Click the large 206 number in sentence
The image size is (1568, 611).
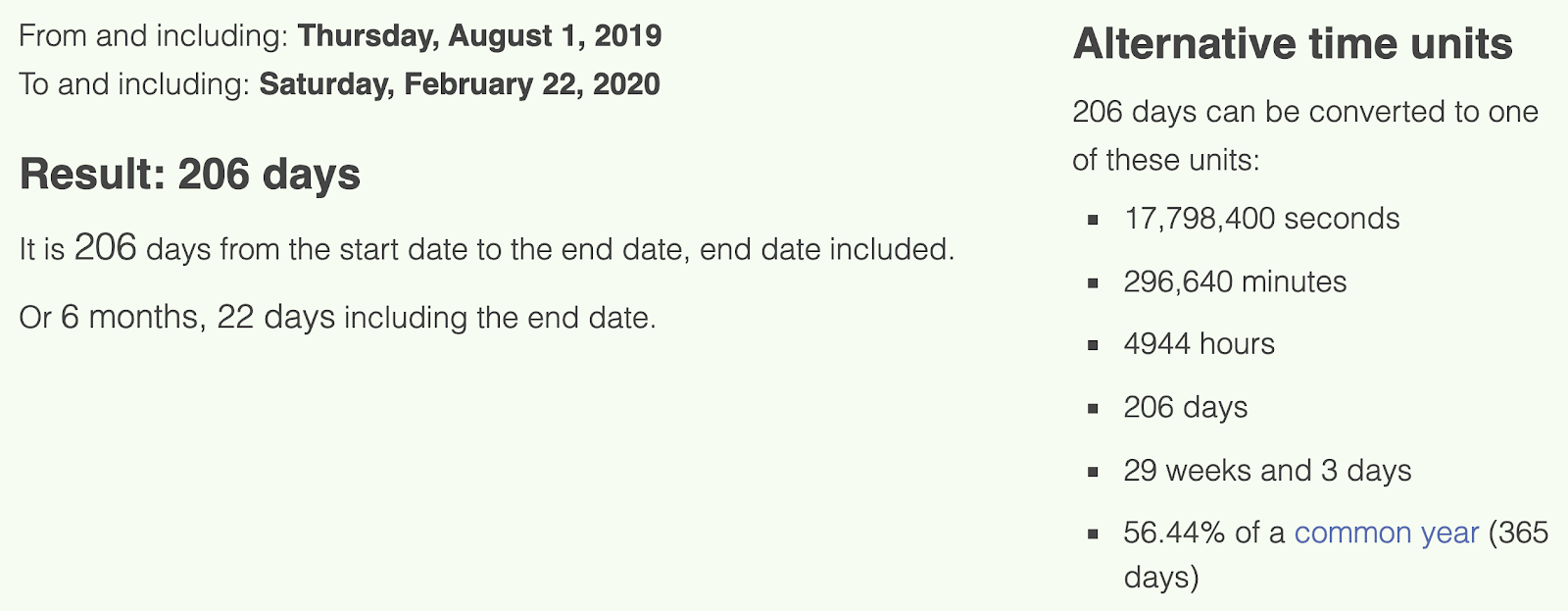105,247
